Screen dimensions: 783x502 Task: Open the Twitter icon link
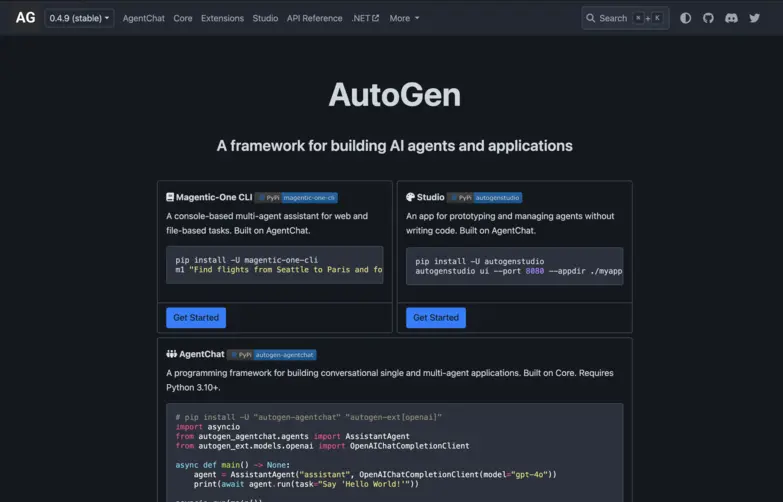(x=754, y=18)
